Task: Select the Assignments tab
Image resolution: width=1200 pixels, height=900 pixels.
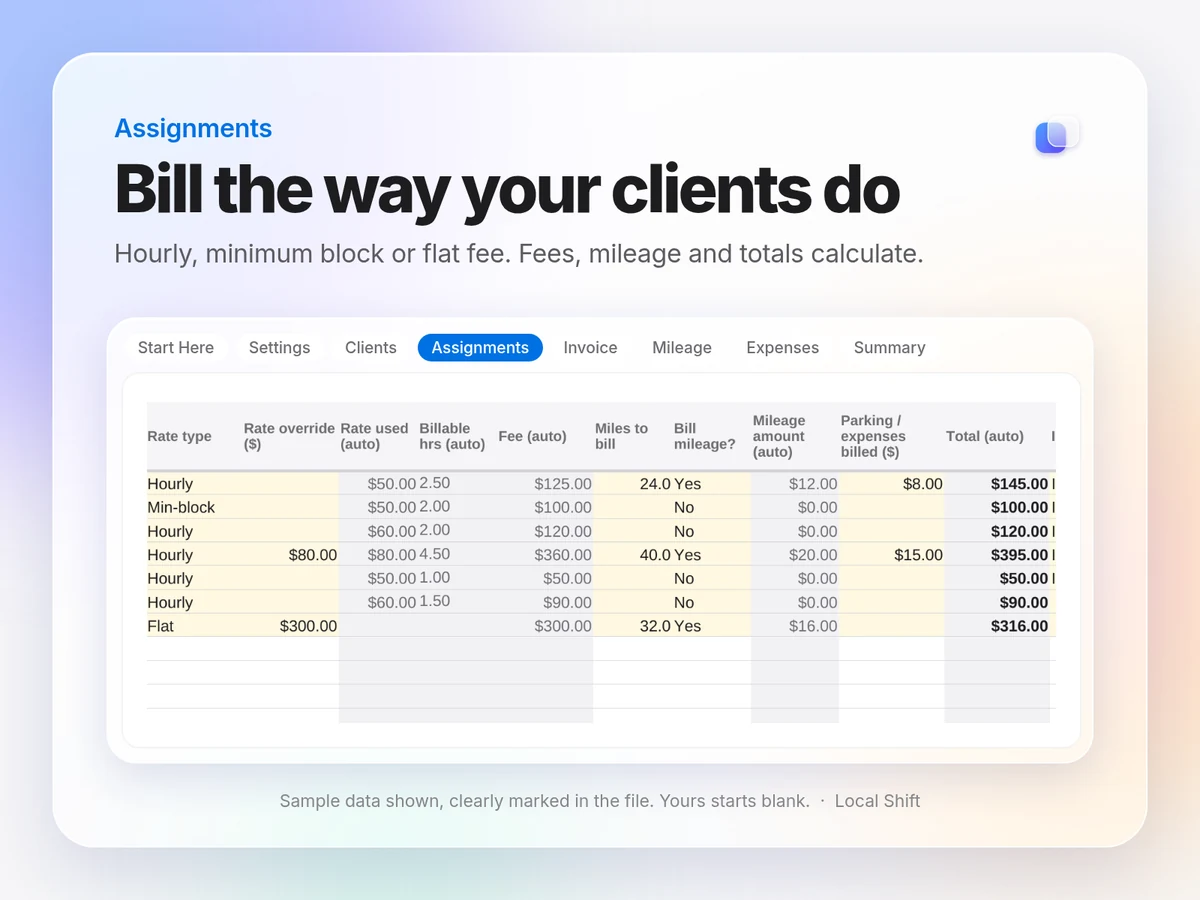Action: (480, 348)
